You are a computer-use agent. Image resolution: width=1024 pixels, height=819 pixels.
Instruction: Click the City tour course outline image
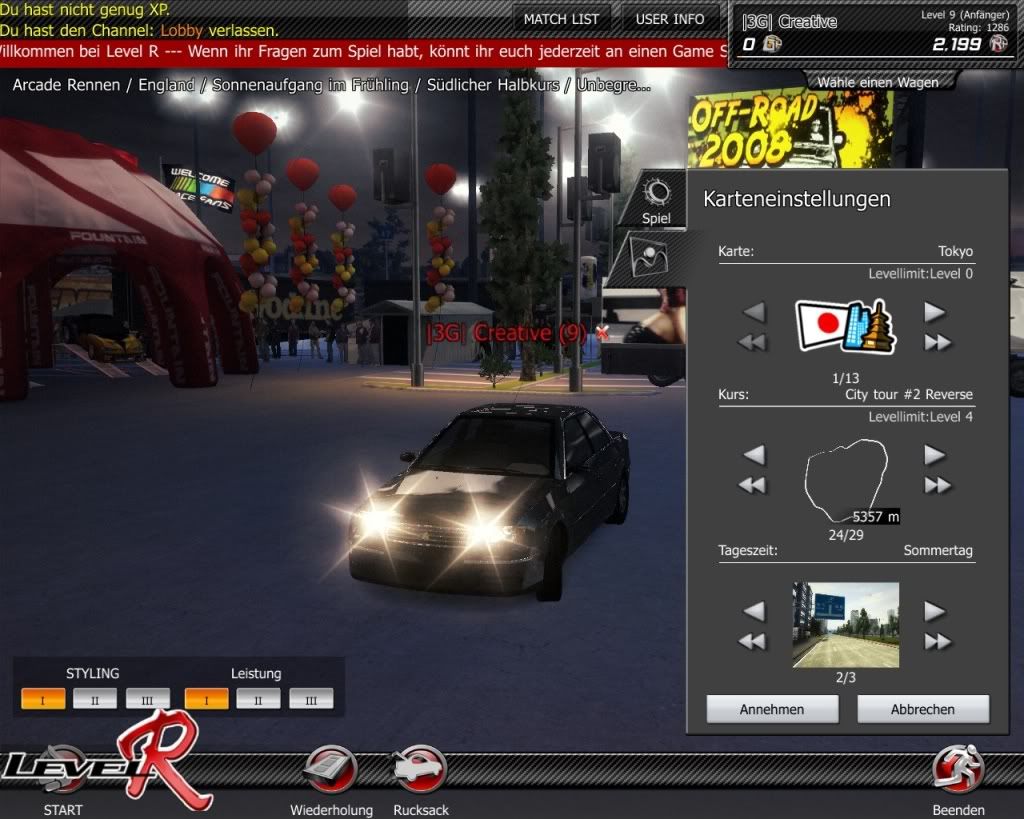pos(845,479)
